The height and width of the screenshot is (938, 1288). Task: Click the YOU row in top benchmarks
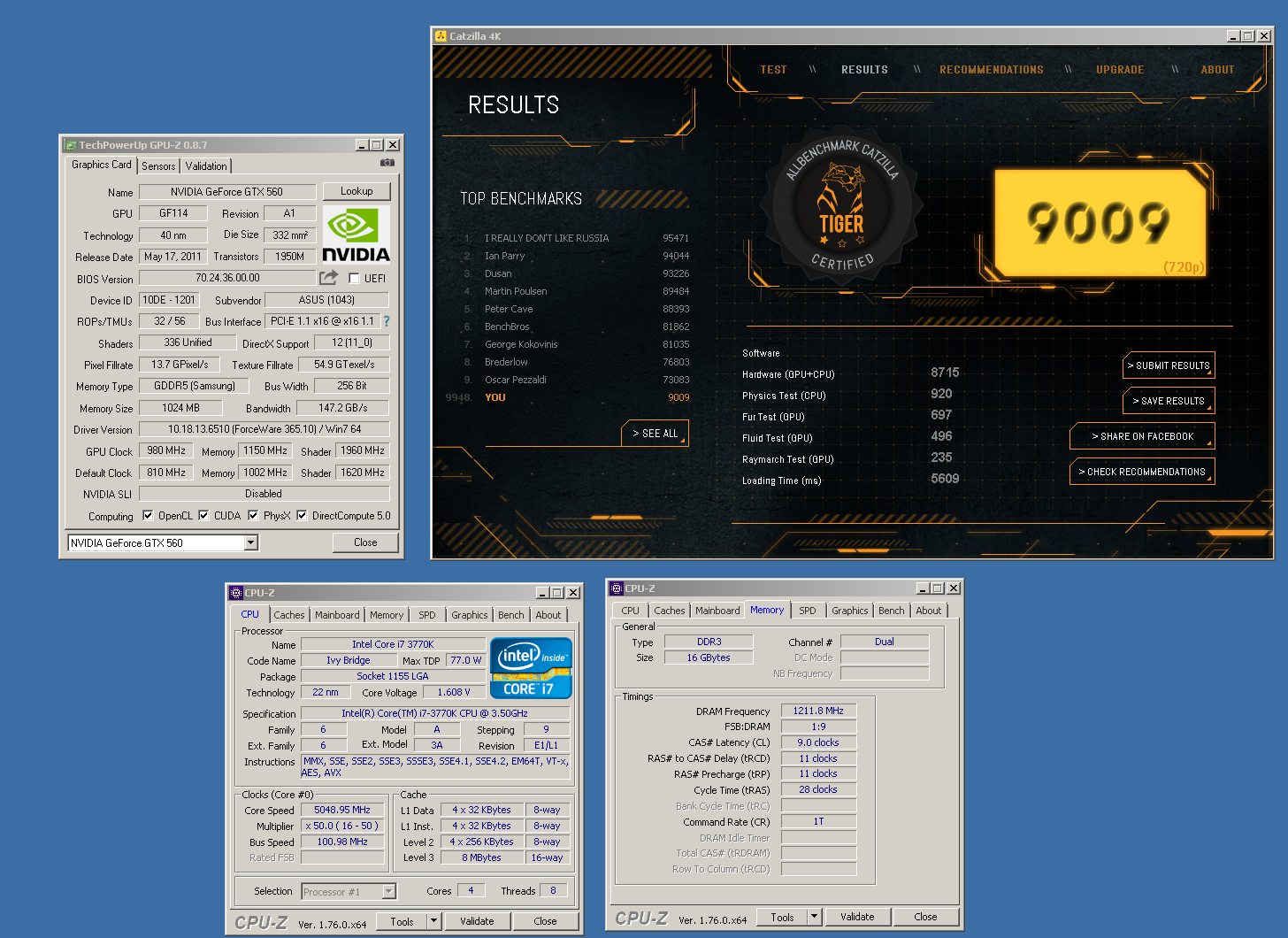coord(567,397)
